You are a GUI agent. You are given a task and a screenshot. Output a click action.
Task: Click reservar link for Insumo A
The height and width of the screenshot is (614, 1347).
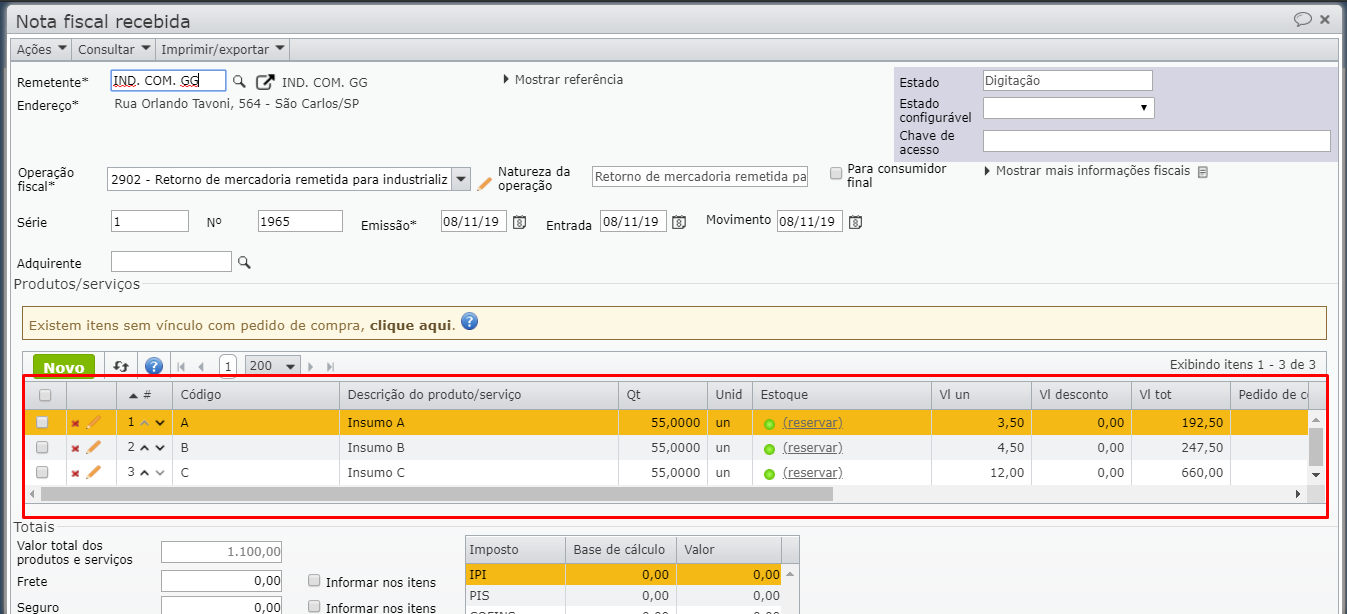click(x=812, y=423)
